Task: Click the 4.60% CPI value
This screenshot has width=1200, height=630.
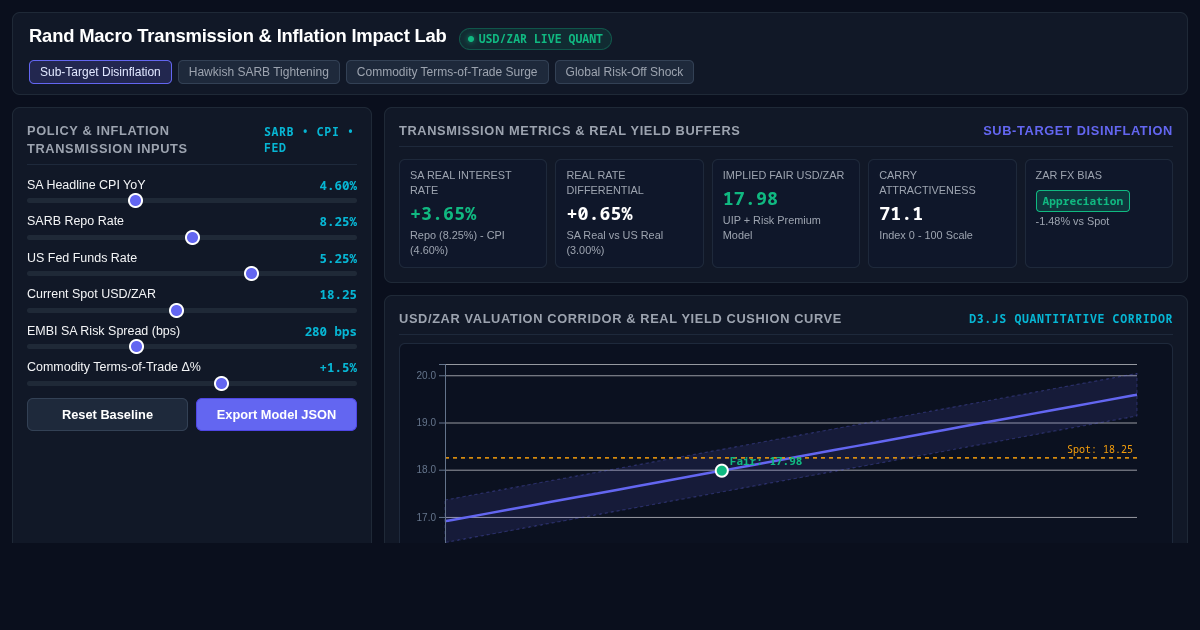Action: point(338,186)
